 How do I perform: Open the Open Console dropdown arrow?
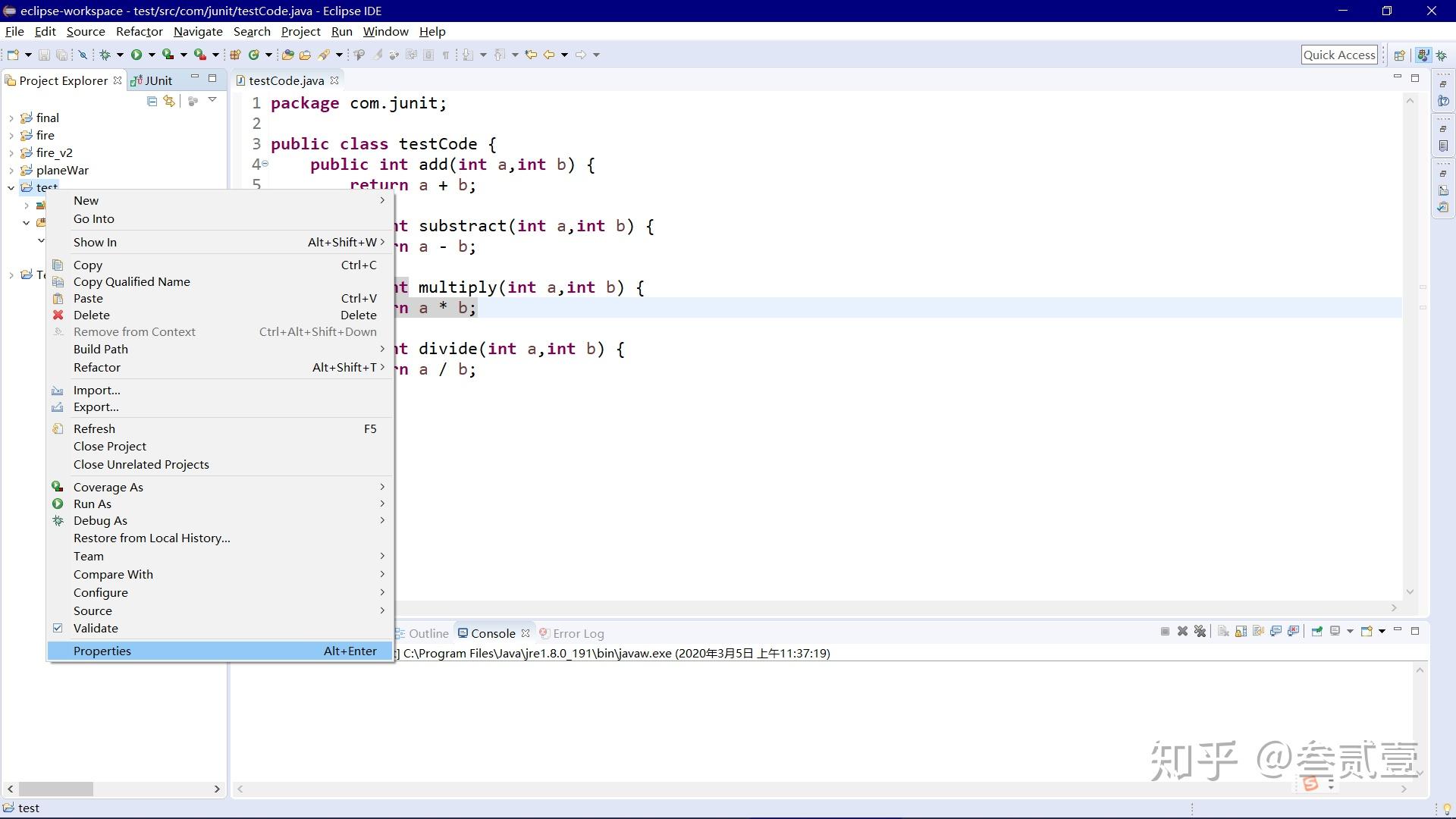(1382, 632)
